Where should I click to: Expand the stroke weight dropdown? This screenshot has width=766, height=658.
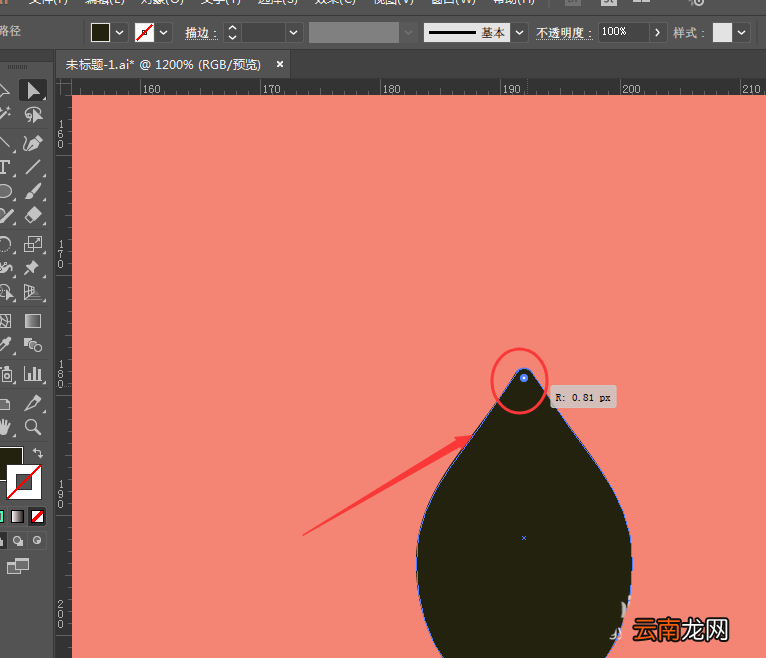pos(294,33)
